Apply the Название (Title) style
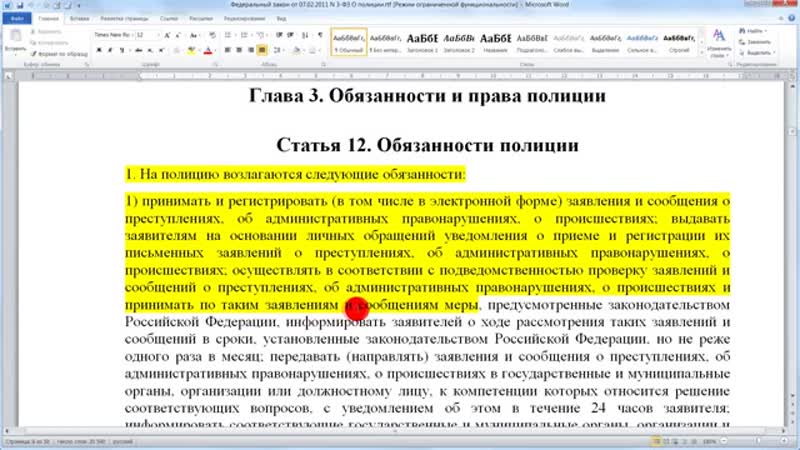 pyautogui.click(x=495, y=42)
